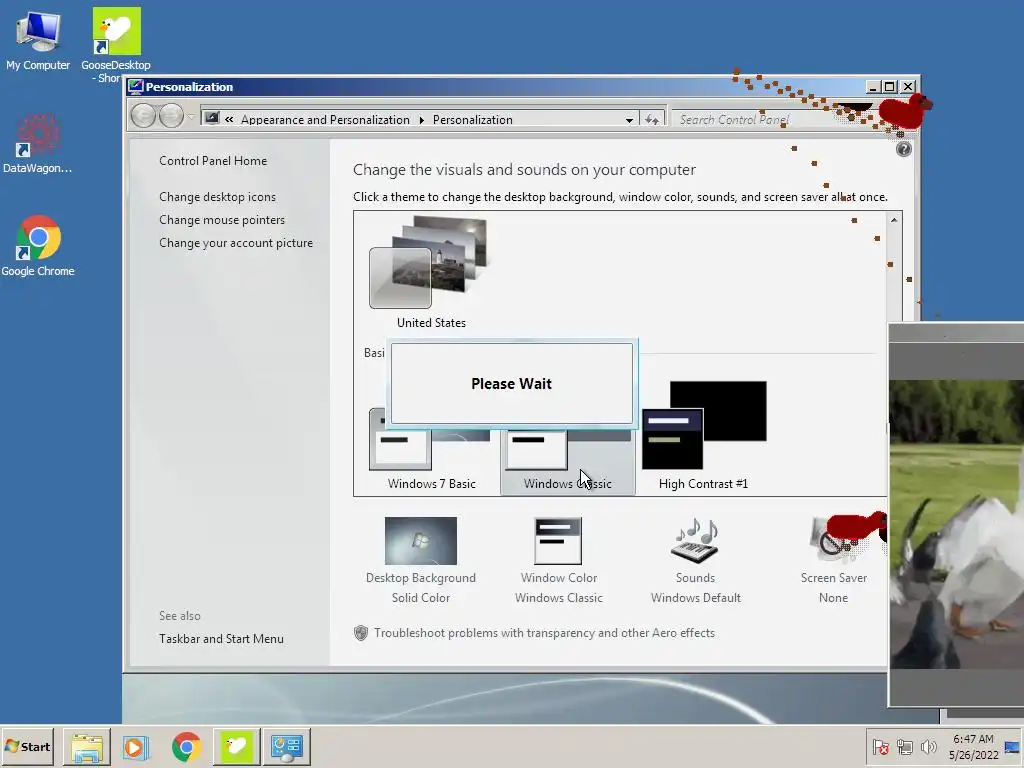Maximize the Personalization window
Viewport: 1024px width, 768px height.
(890, 87)
